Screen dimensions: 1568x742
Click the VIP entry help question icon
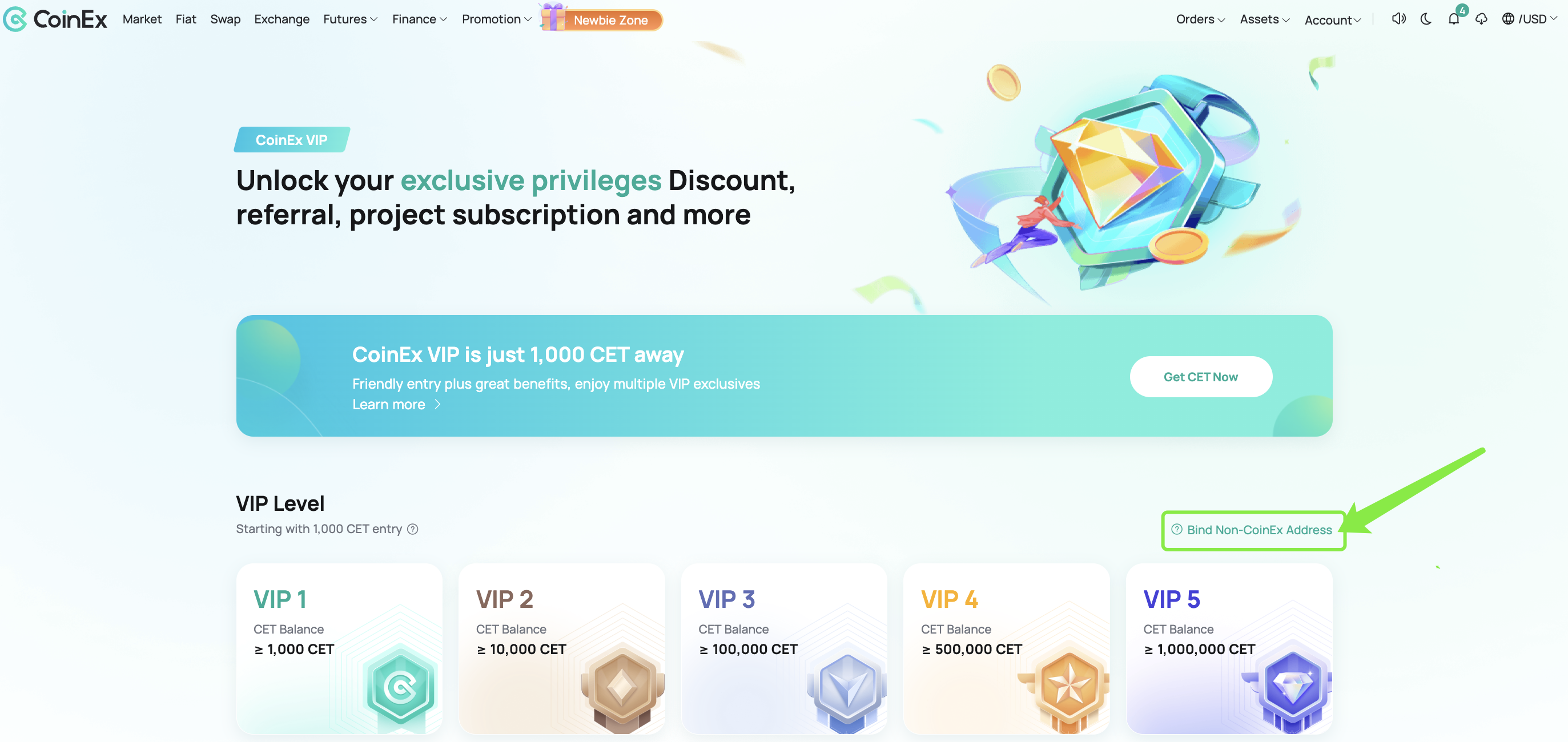click(413, 529)
